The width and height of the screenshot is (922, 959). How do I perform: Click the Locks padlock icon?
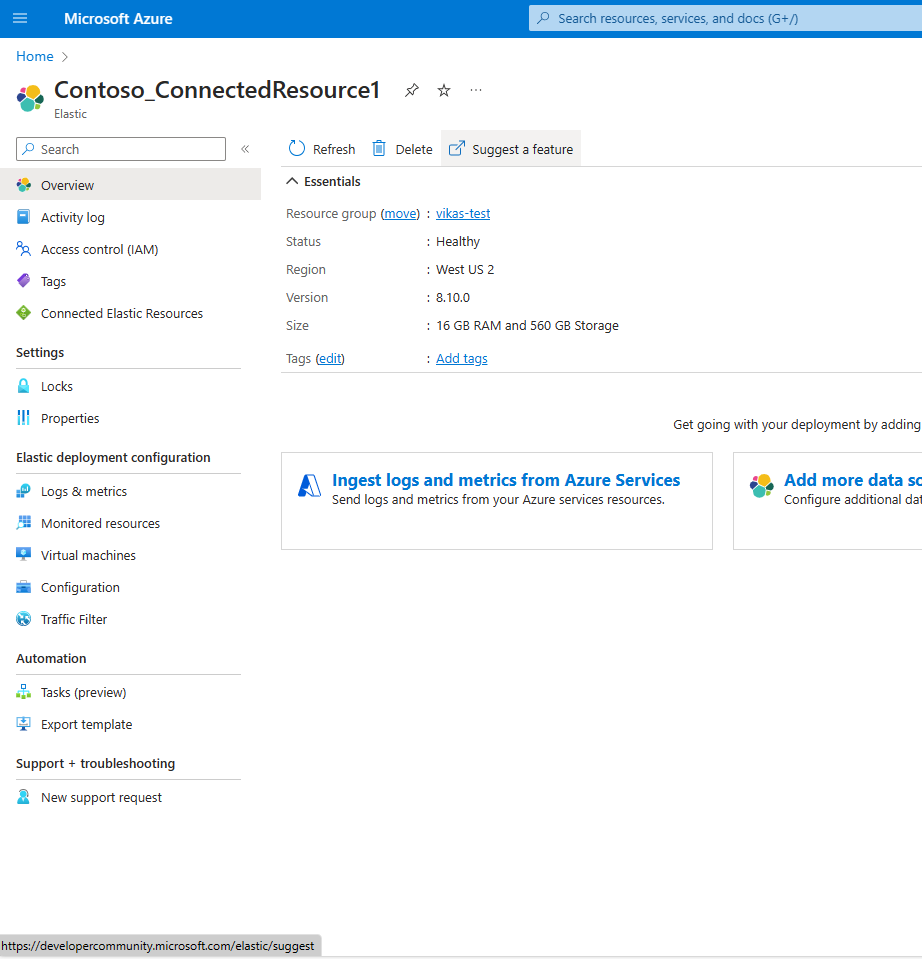[23, 386]
